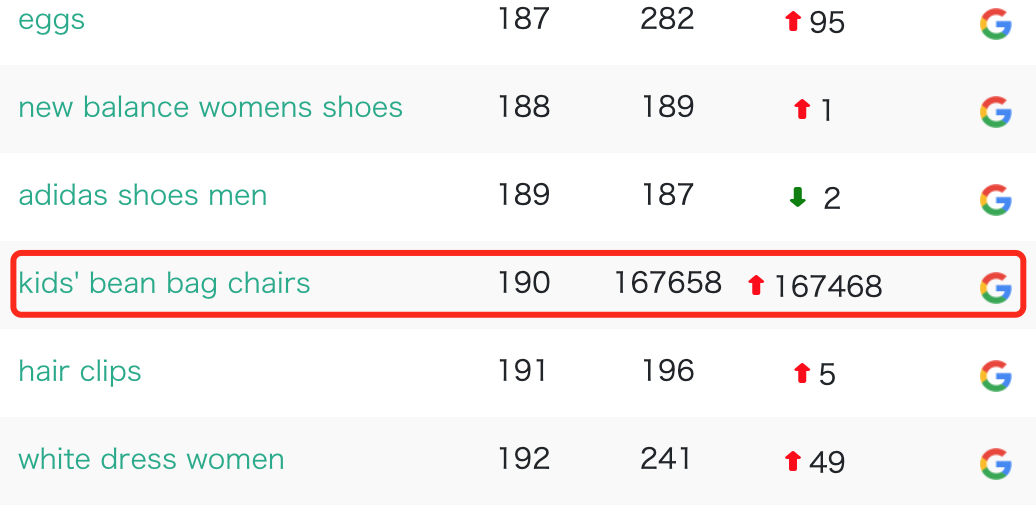Viewport: 1036px width, 514px height.
Task: Click red up arrow next to 167468
Action: pos(756,286)
